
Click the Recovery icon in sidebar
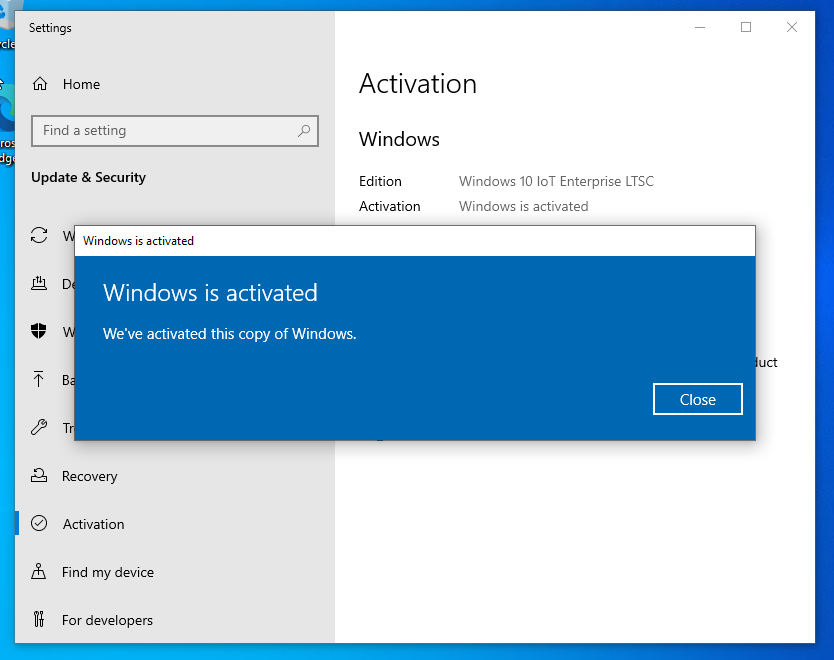pyautogui.click(x=39, y=476)
